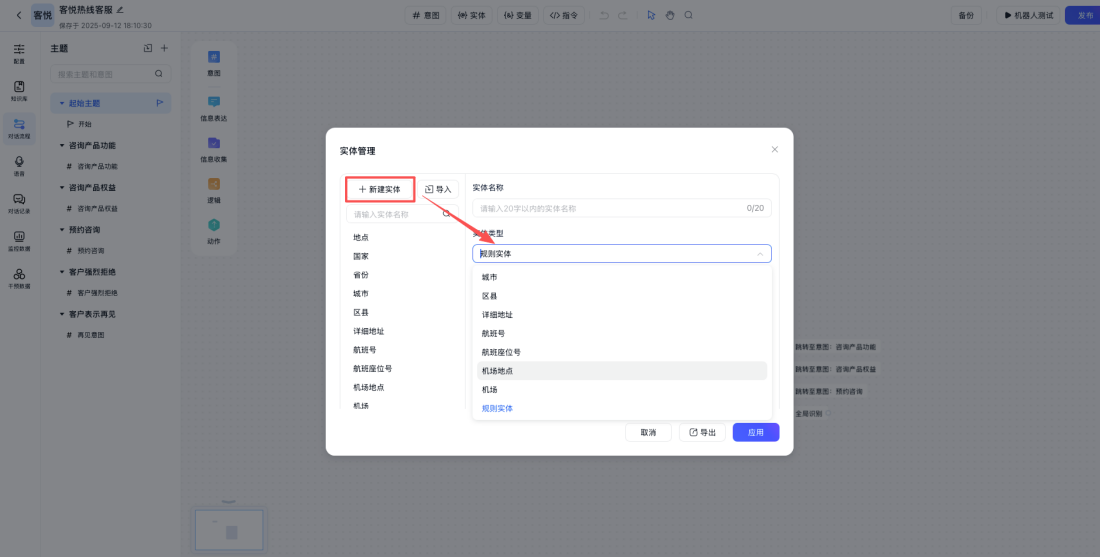Focus the 实体名称 input field
Image resolution: width=1100 pixels, height=557 pixels.
click(x=622, y=208)
